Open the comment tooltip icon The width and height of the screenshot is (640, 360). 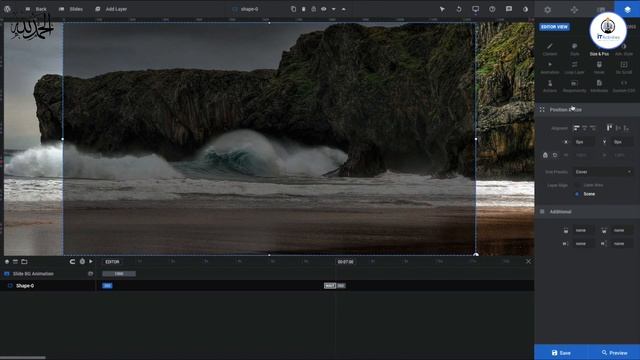[x=509, y=9]
